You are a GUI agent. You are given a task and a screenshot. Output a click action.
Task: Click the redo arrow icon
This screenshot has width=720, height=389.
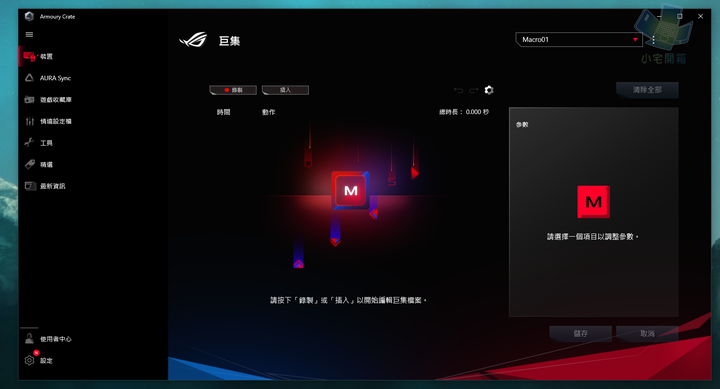(473, 90)
